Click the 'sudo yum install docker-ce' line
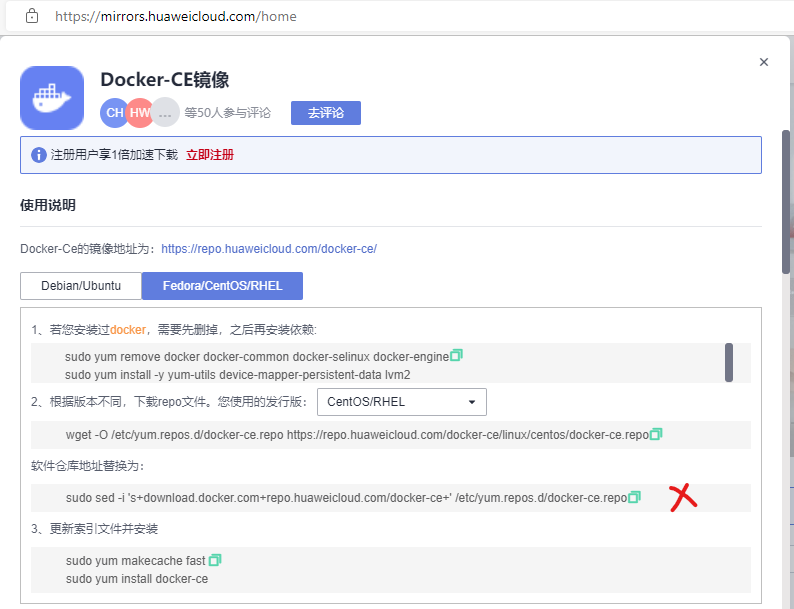The height and width of the screenshot is (609, 794). [137, 579]
